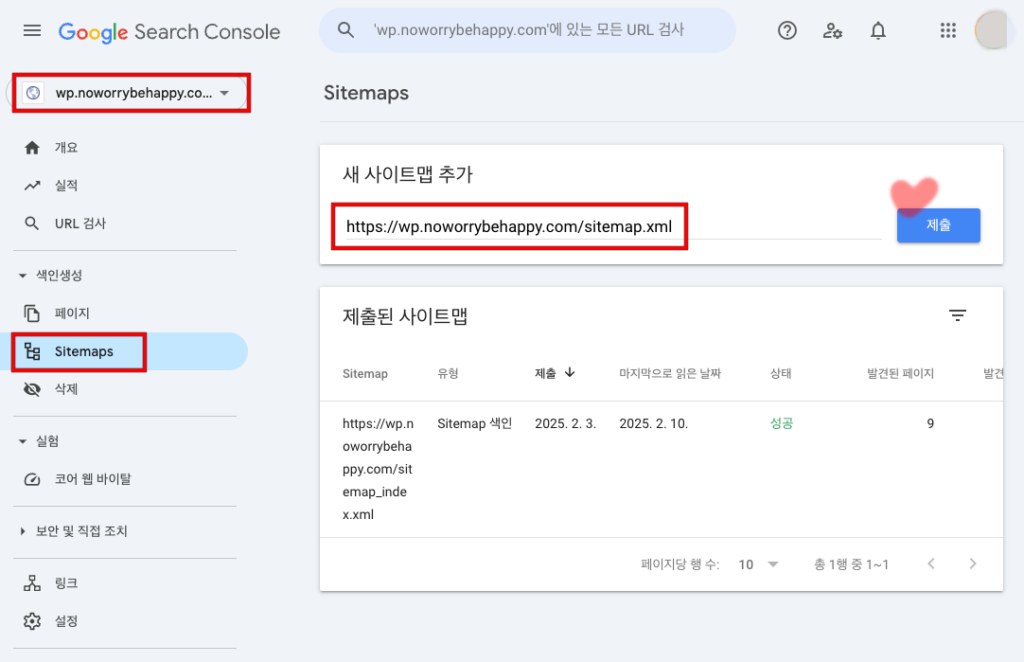Open the Google apps grid
1024x662 pixels.
[948, 31]
